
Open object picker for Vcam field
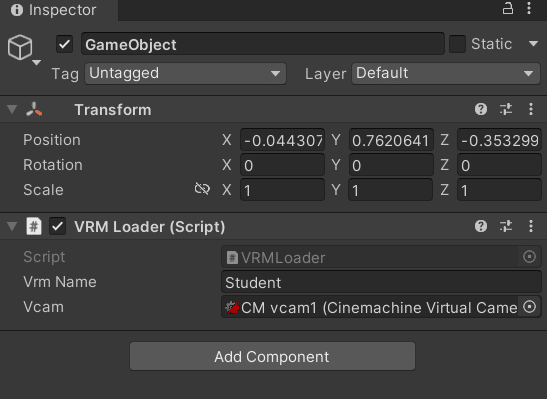click(x=529, y=307)
